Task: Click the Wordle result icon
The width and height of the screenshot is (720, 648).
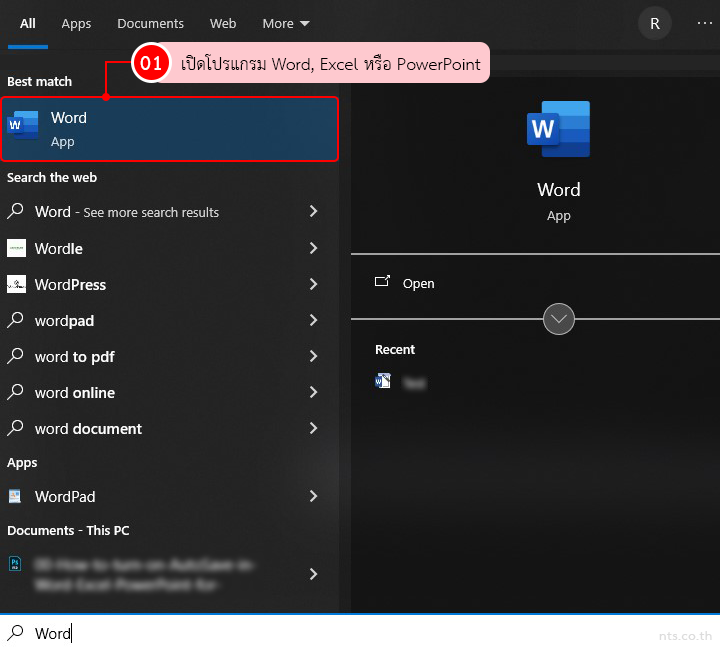Action: click(16, 248)
